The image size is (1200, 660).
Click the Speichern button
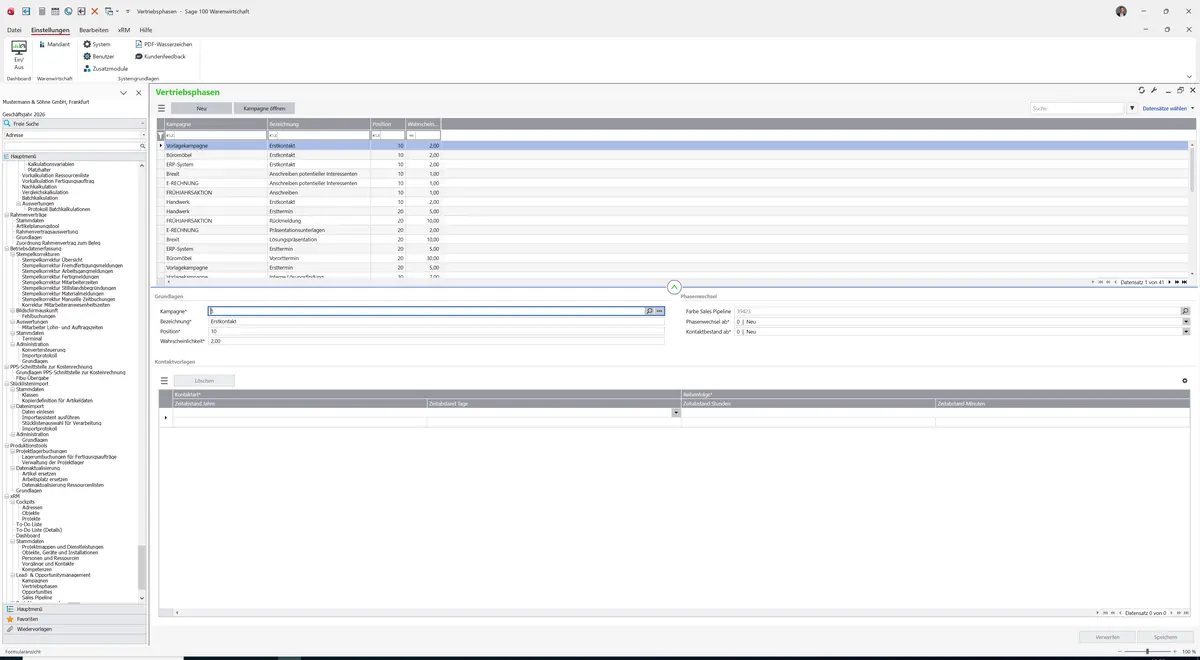pyautogui.click(x=1165, y=637)
